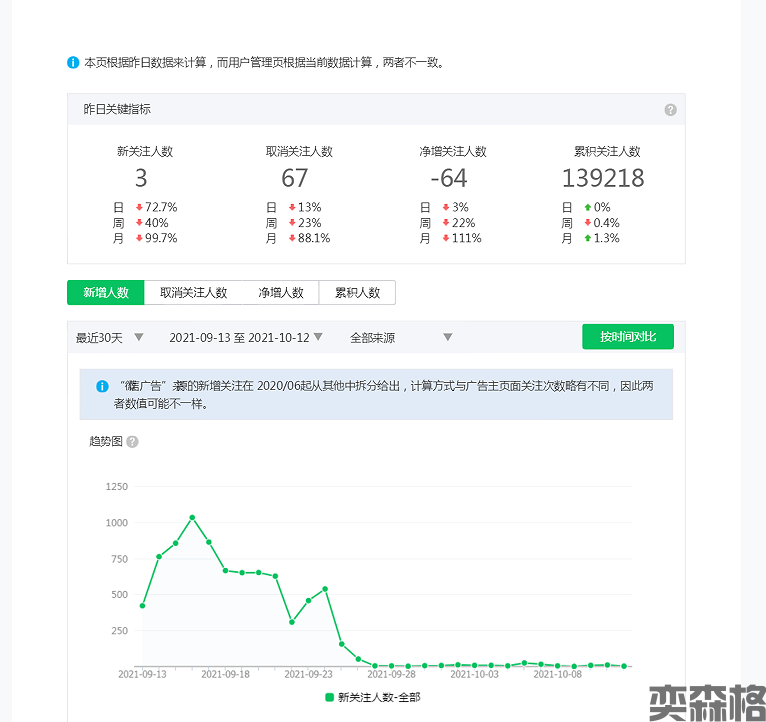
Task: Select the 净增人数 tab
Action: pos(281,293)
